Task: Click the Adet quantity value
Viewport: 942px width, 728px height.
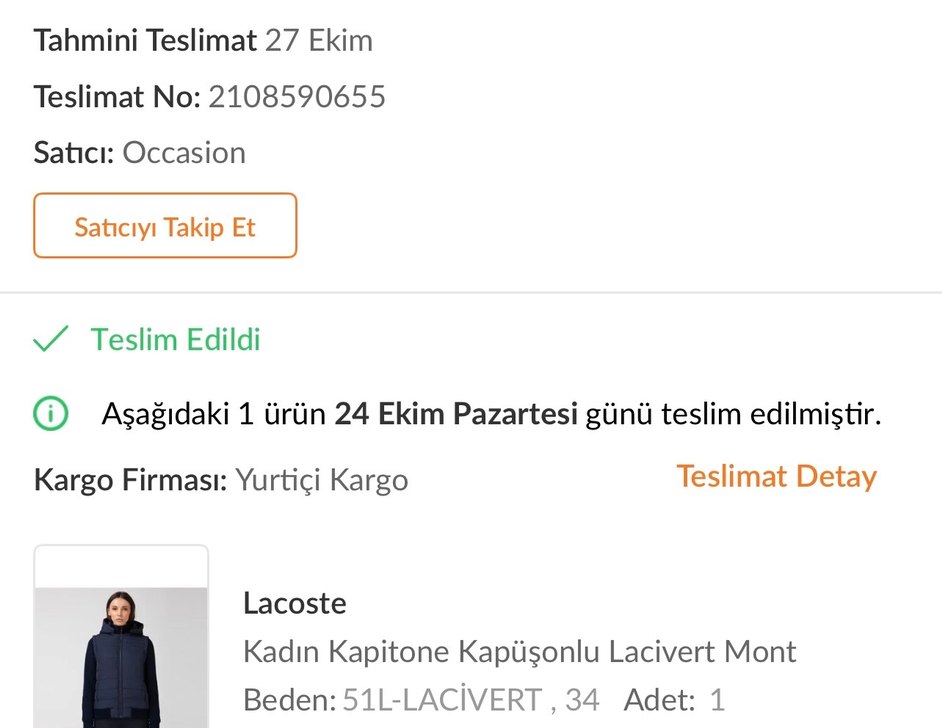Action: coord(717,699)
